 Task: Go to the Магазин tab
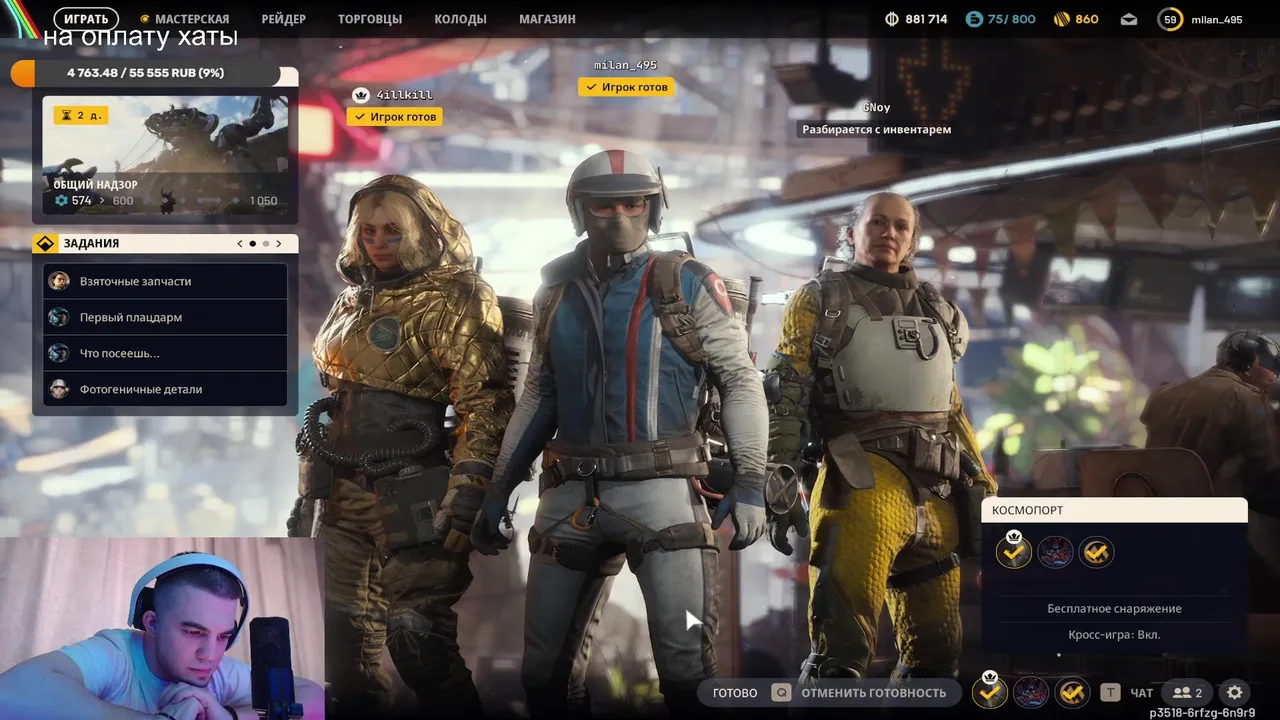(547, 19)
